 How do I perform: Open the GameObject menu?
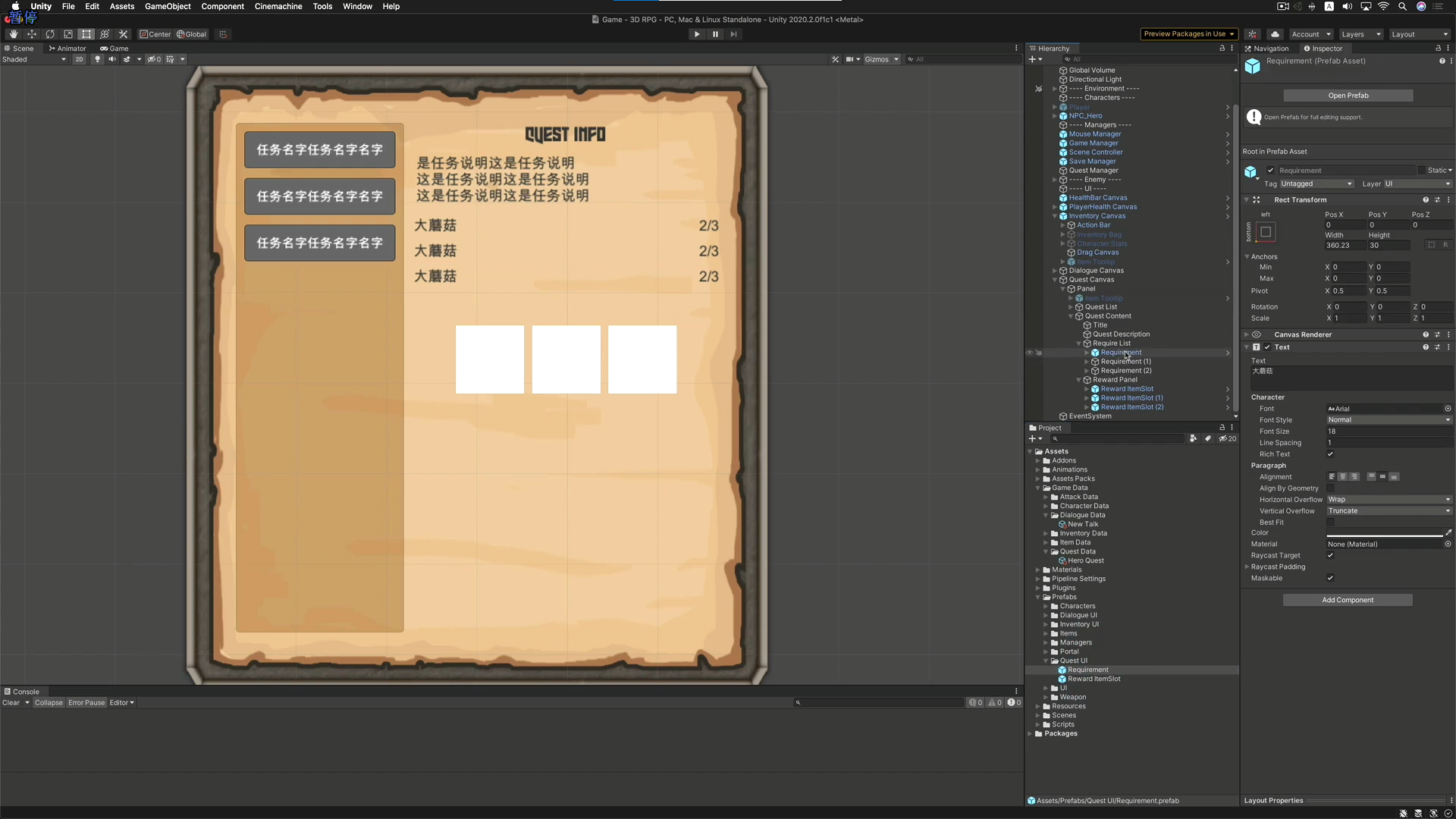point(167,6)
